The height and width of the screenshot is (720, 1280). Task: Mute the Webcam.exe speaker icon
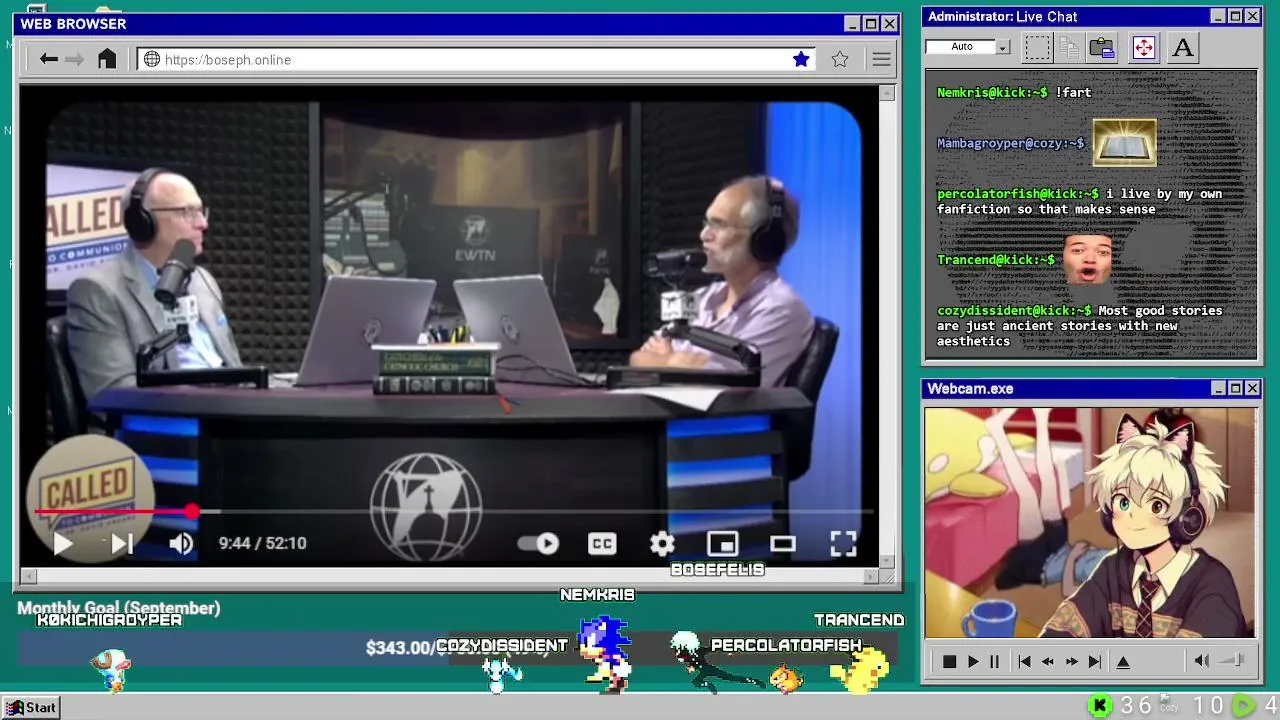(1201, 661)
